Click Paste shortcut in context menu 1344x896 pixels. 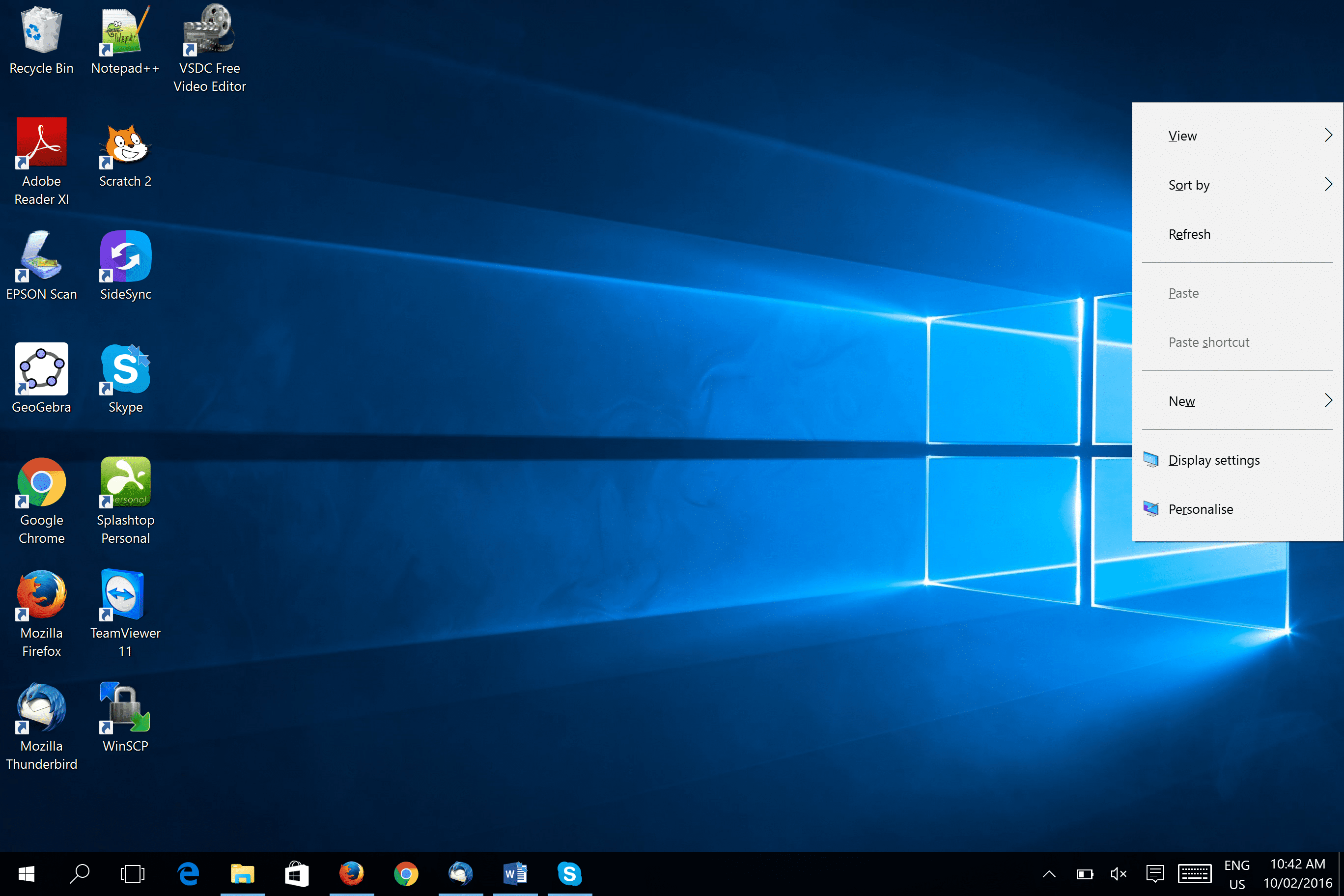[1237, 342]
